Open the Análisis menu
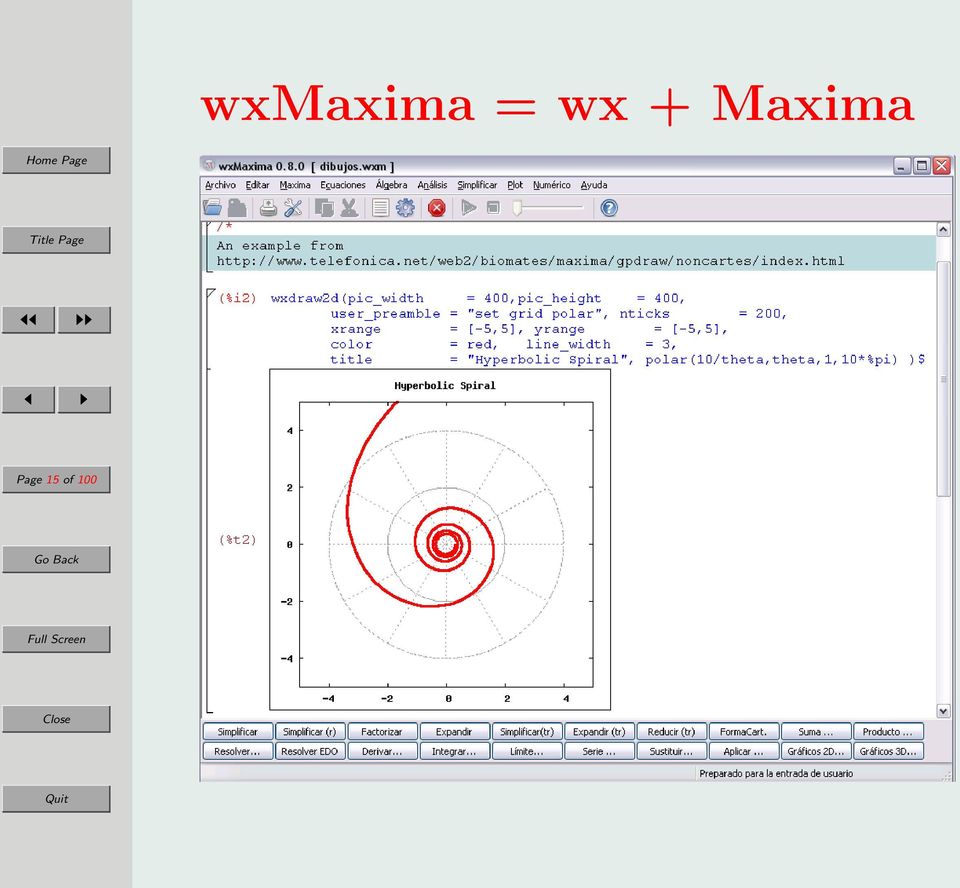Screen dimensions: 960x888 [432, 185]
